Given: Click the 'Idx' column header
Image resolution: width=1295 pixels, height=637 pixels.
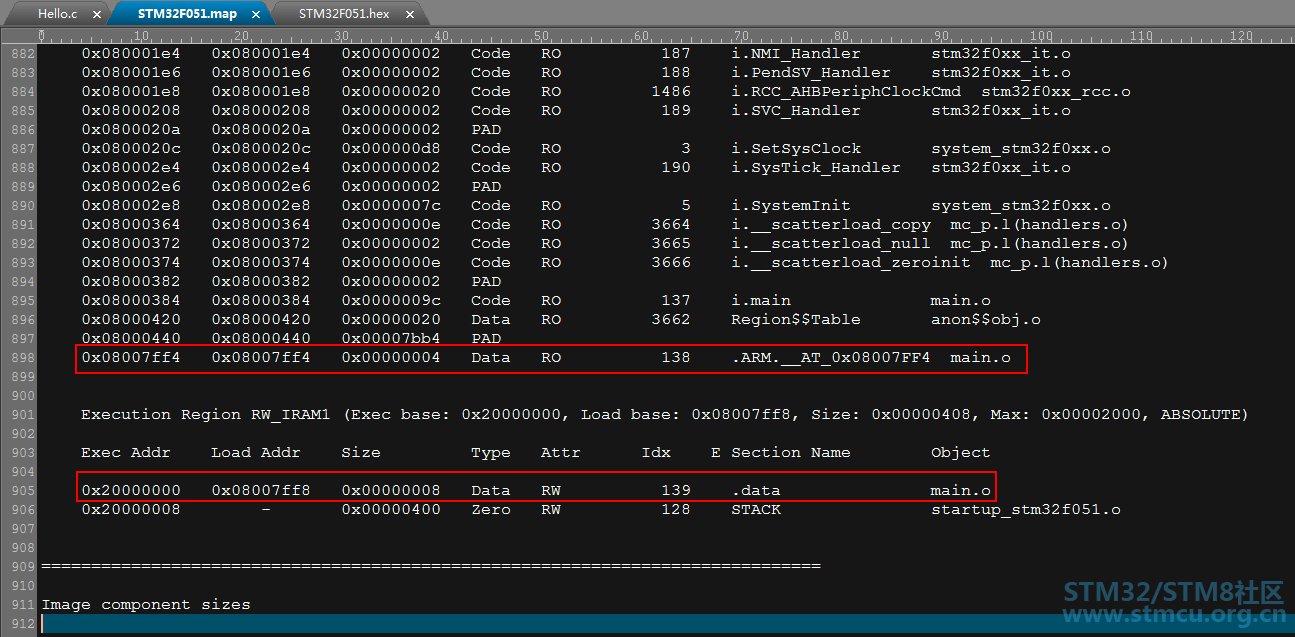Looking at the screenshot, I should 656,453.
